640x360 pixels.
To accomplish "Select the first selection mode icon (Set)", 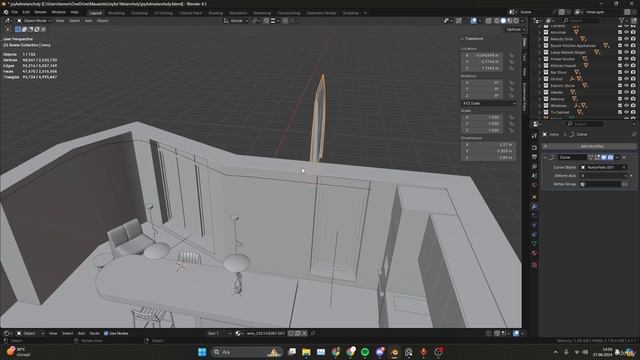I will (18, 29).
